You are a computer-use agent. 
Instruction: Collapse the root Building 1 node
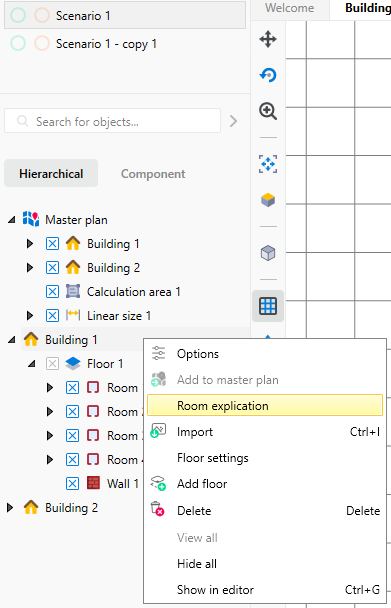point(12,340)
